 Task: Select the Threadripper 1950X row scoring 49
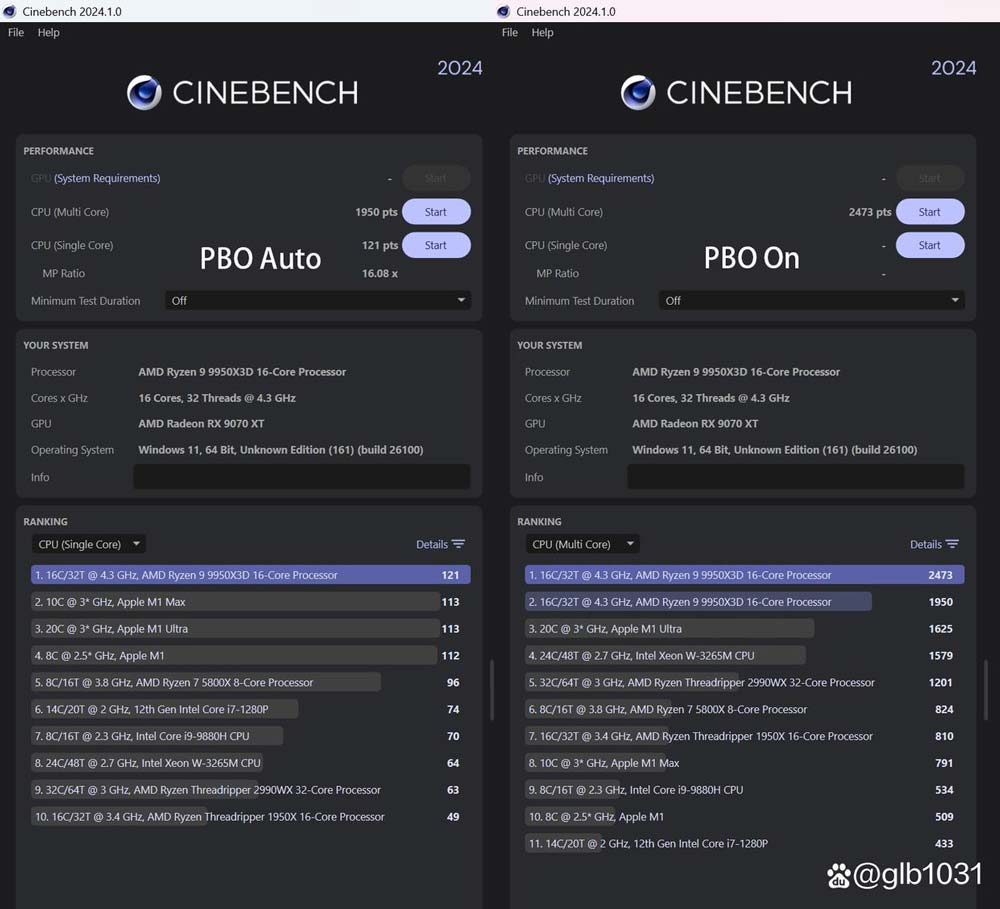click(251, 816)
